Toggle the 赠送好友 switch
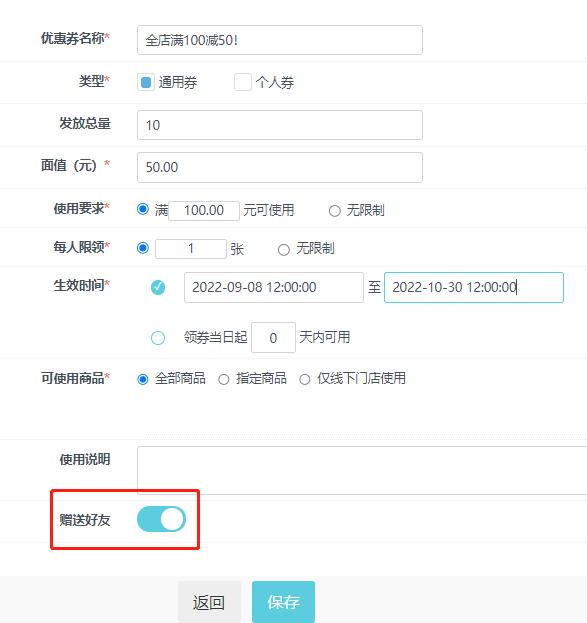Image resolution: width=587 pixels, height=623 pixels. pyautogui.click(x=161, y=519)
